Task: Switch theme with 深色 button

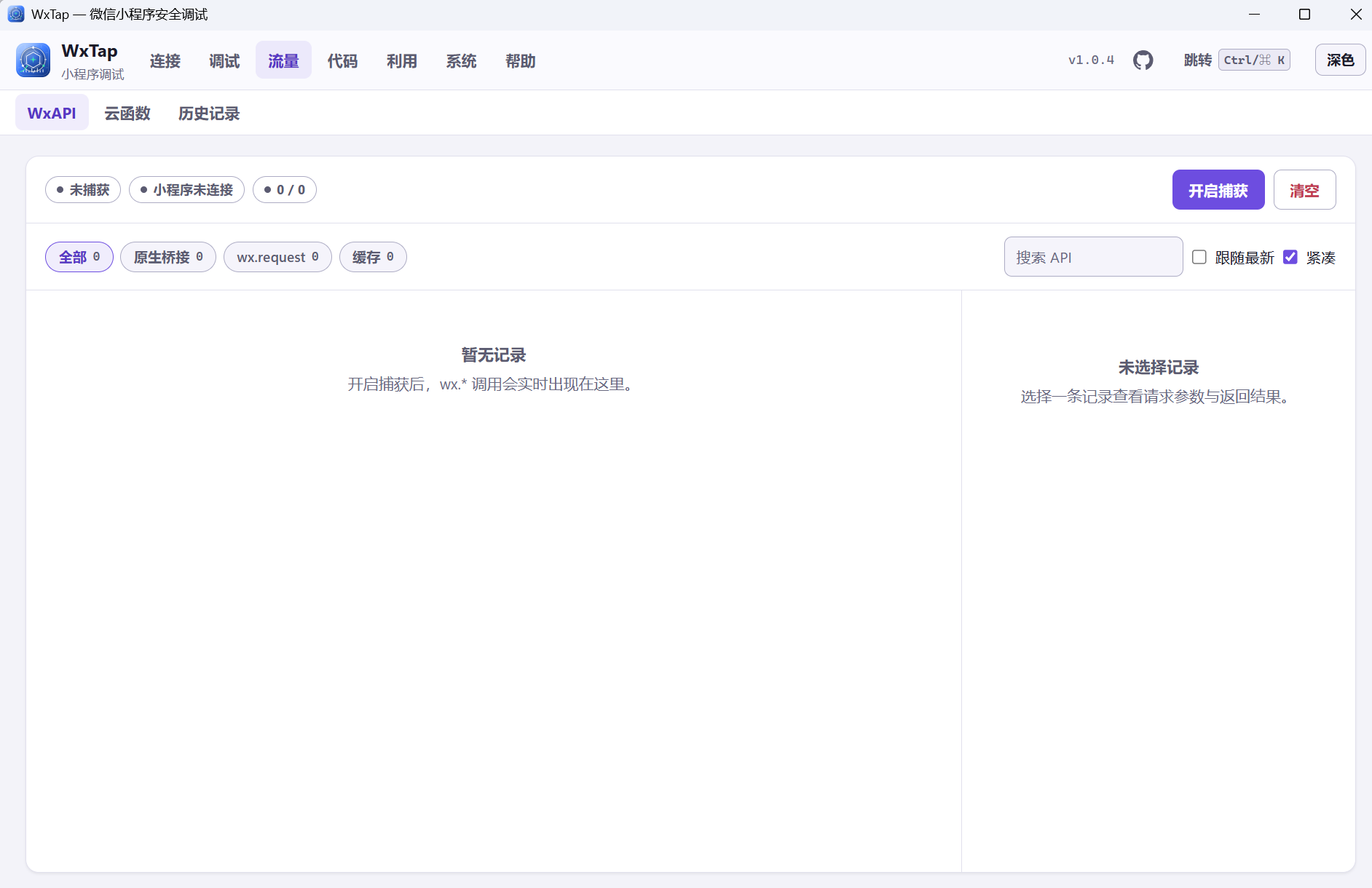Action: point(1340,60)
